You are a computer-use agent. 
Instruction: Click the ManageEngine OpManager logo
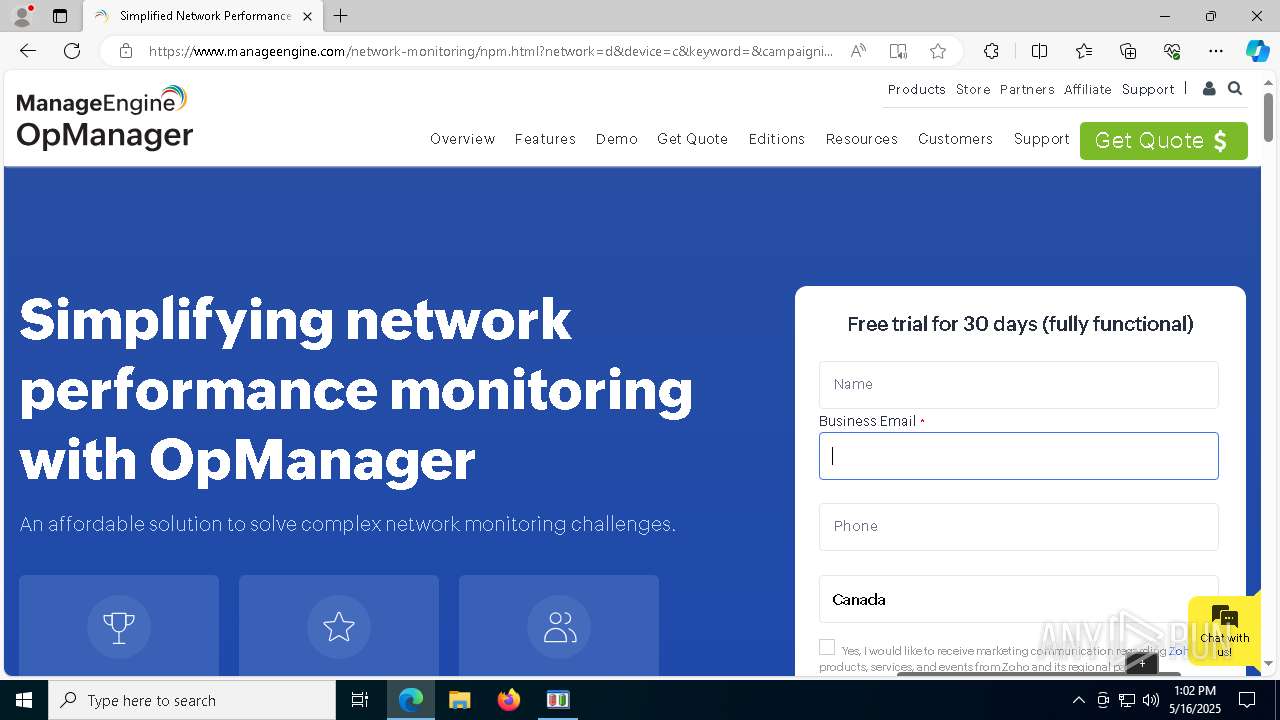tap(104, 118)
